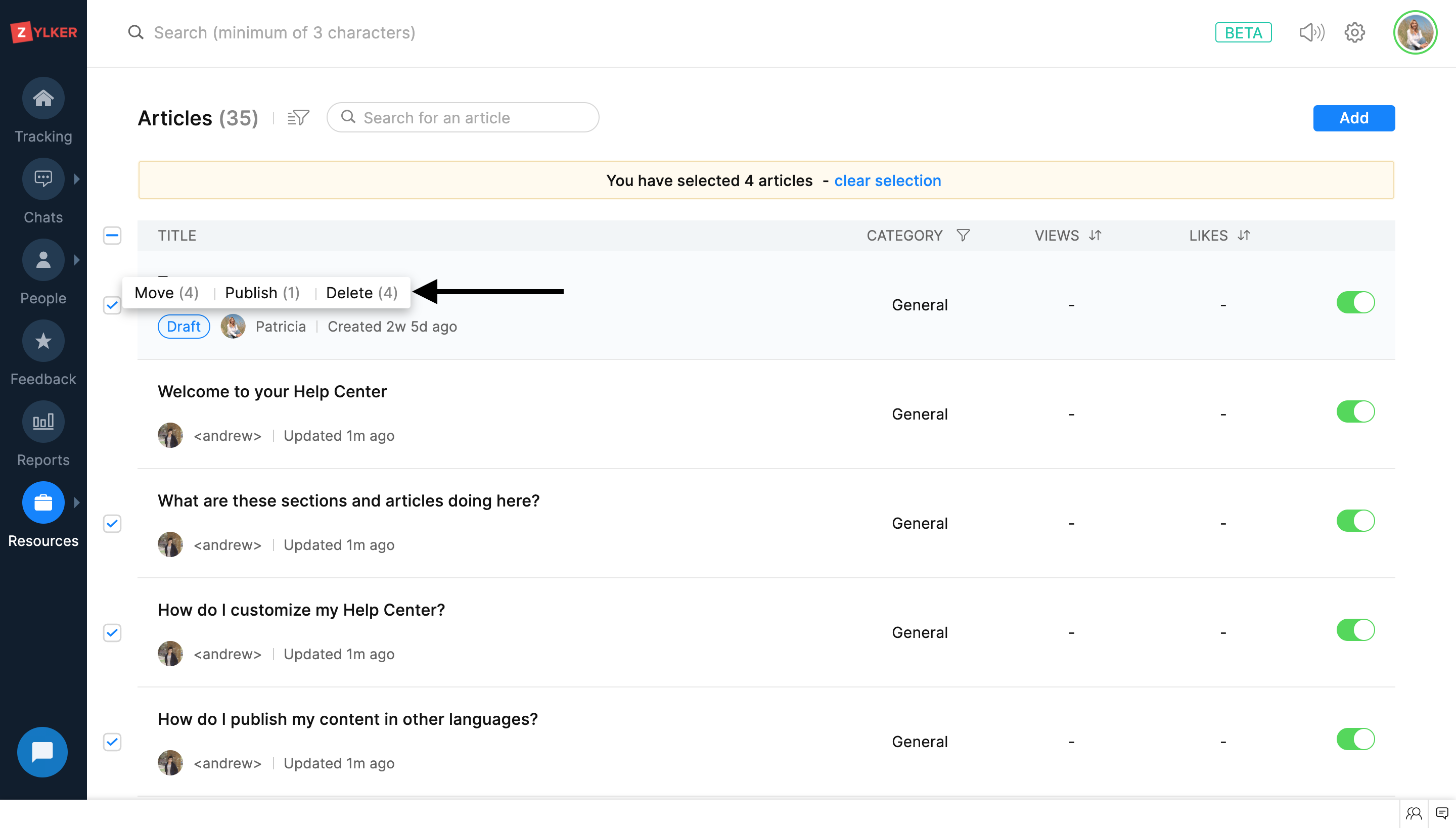
Task: Open the settings gear icon
Action: (1355, 32)
